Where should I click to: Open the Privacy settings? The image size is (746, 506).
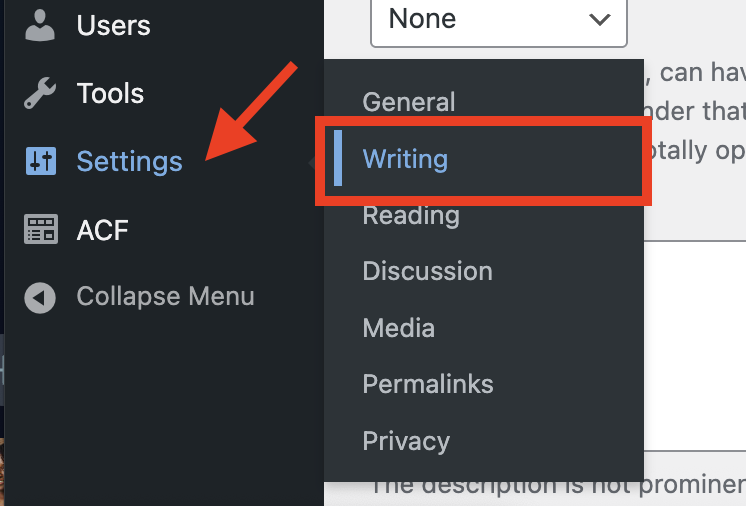406,441
